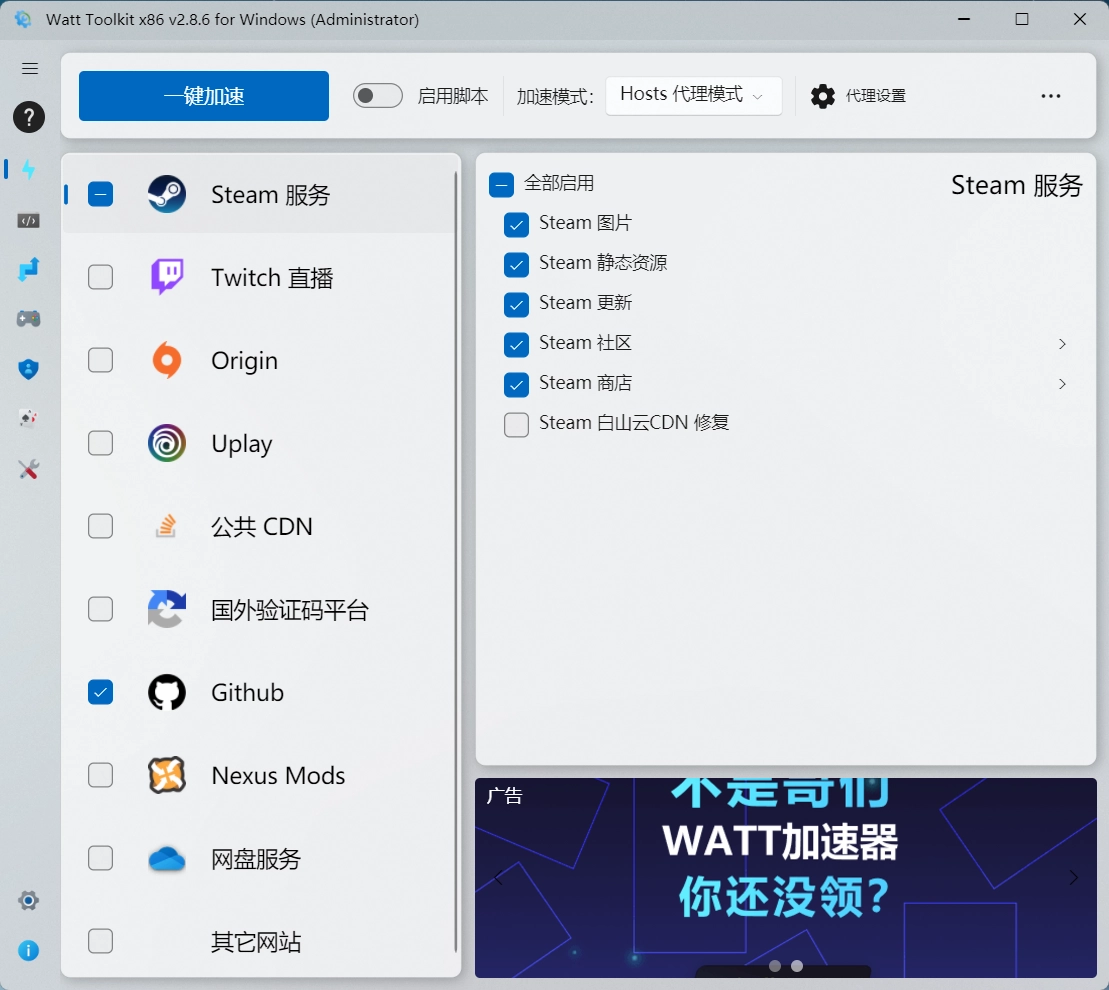
Task: Uncheck the Steam 静态资源 checkbox
Action: [516, 264]
